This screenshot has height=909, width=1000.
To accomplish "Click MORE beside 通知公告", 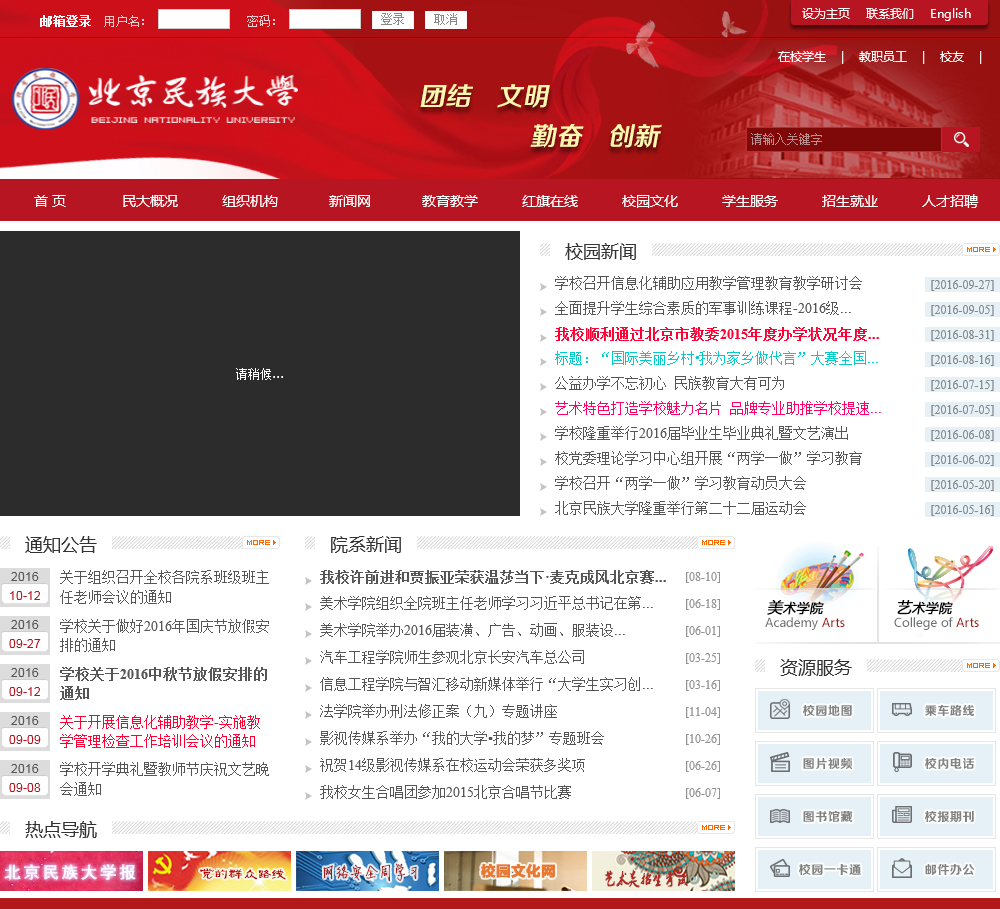I will pyautogui.click(x=261, y=542).
